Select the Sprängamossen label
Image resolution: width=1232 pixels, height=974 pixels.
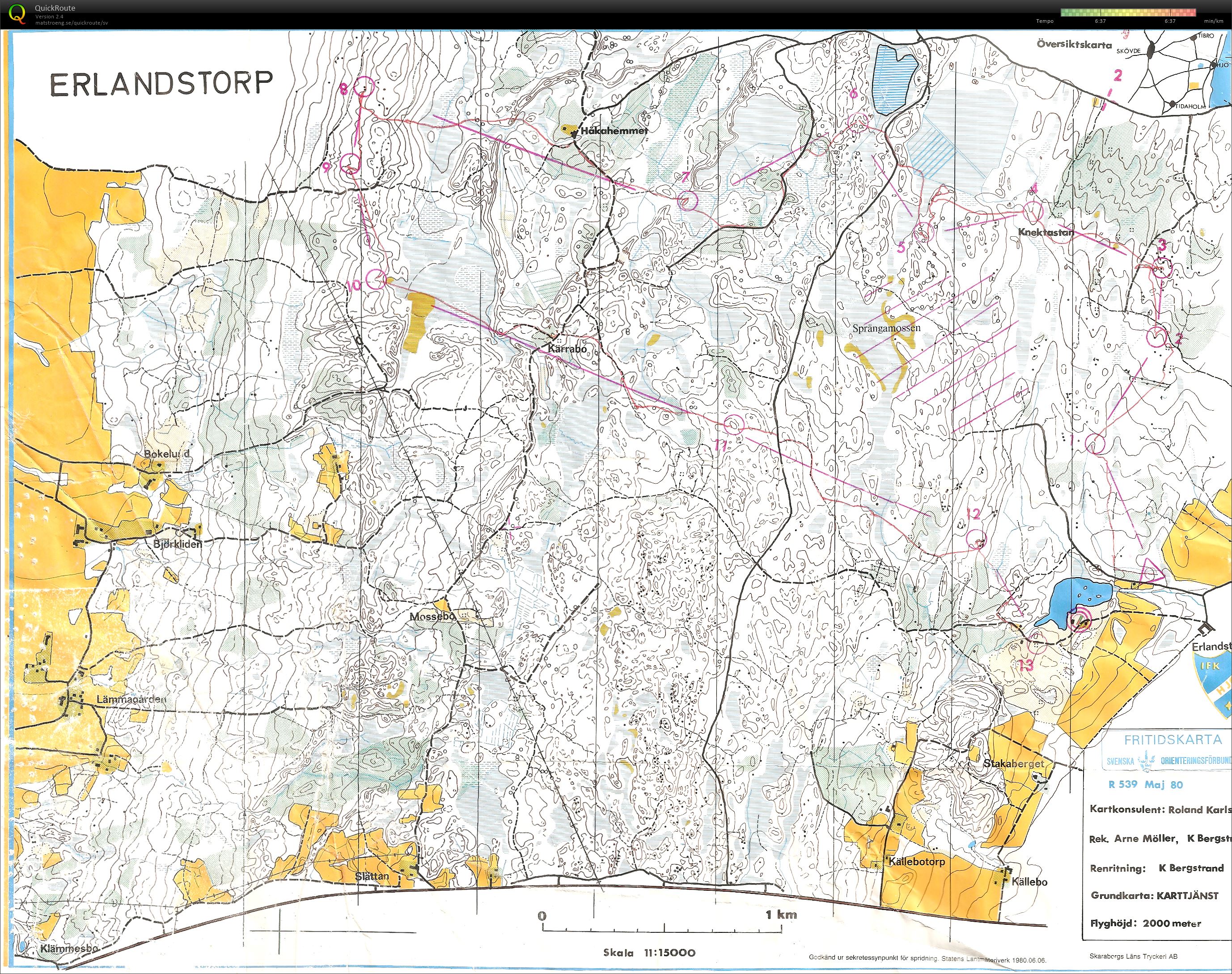click(886, 328)
